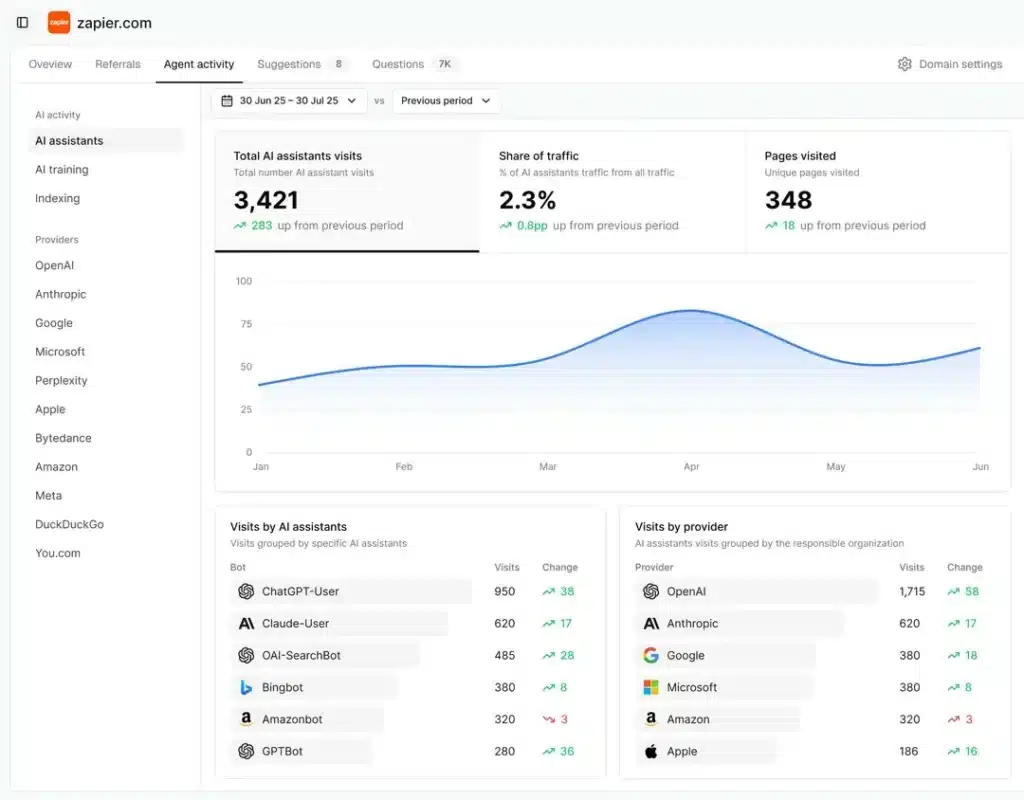Click the Zapier logo icon
Screen dimensions: 1024x800
(59, 22)
